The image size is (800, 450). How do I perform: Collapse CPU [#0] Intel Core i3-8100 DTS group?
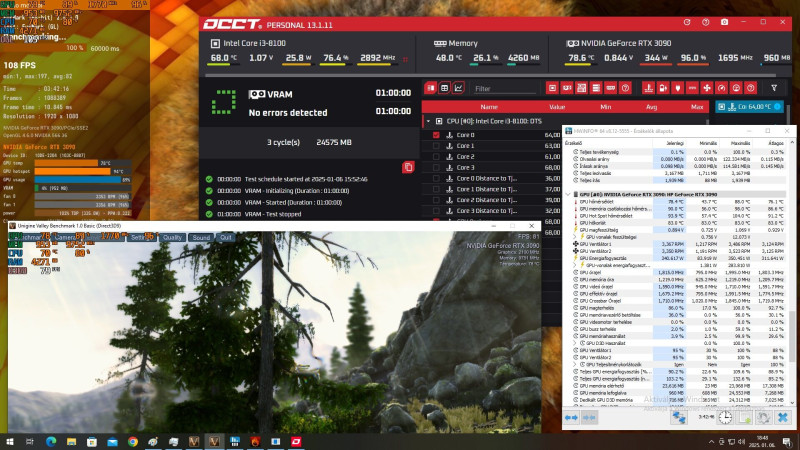click(428, 121)
